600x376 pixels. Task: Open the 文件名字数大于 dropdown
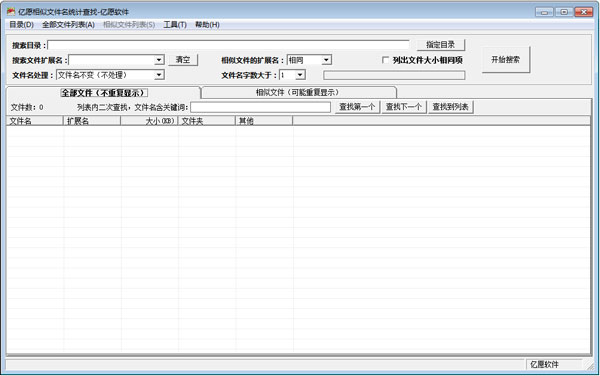click(300, 75)
